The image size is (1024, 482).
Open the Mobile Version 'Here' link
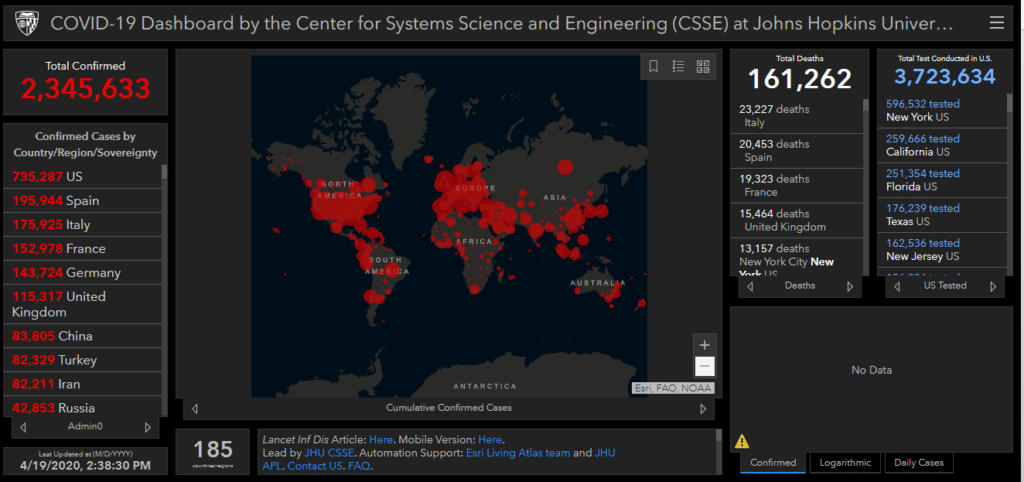[x=490, y=440]
